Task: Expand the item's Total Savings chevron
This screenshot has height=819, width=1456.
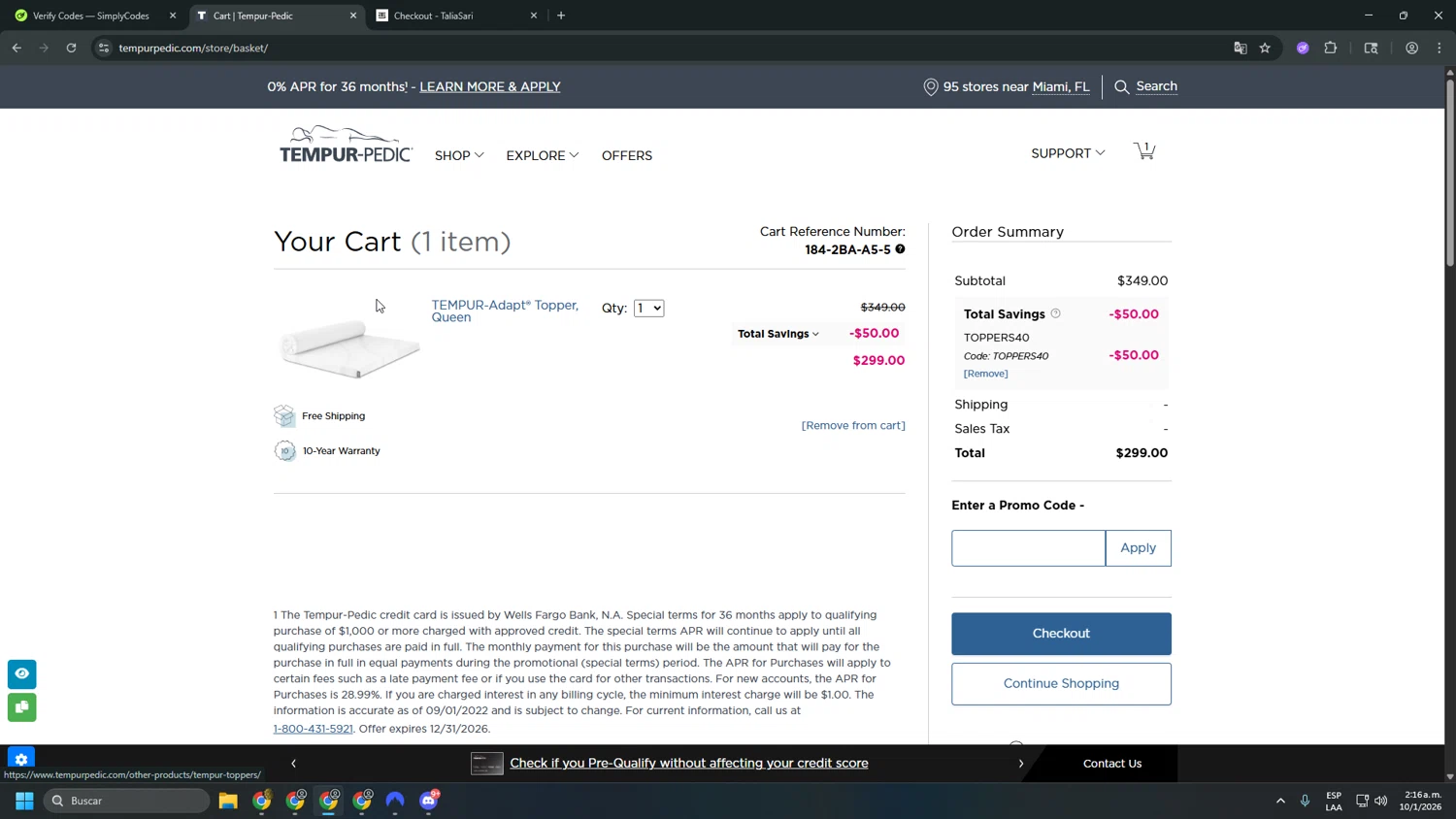Action: (x=815, y=334)
